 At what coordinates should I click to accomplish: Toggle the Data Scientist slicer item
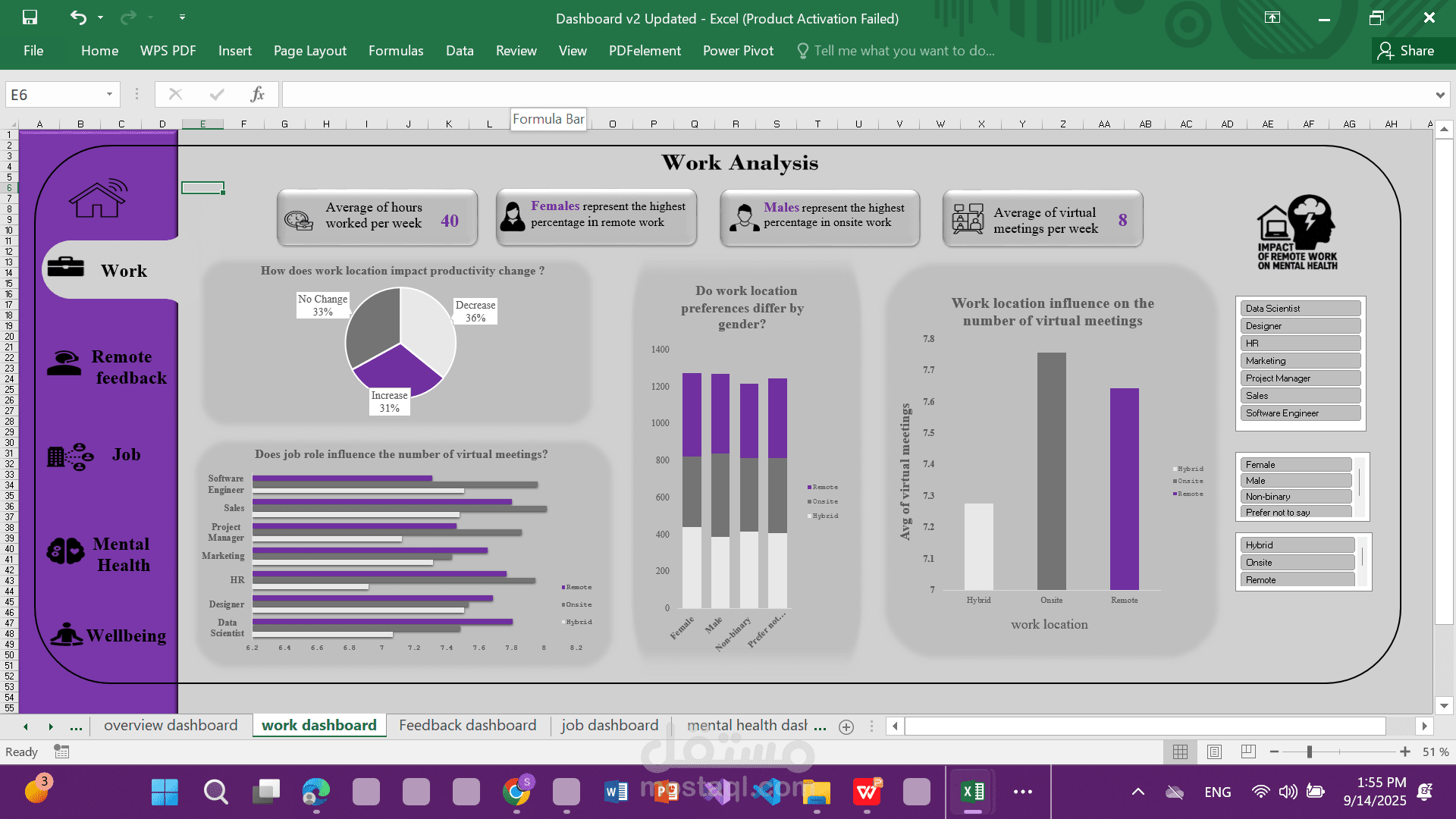coord(1300,309)
